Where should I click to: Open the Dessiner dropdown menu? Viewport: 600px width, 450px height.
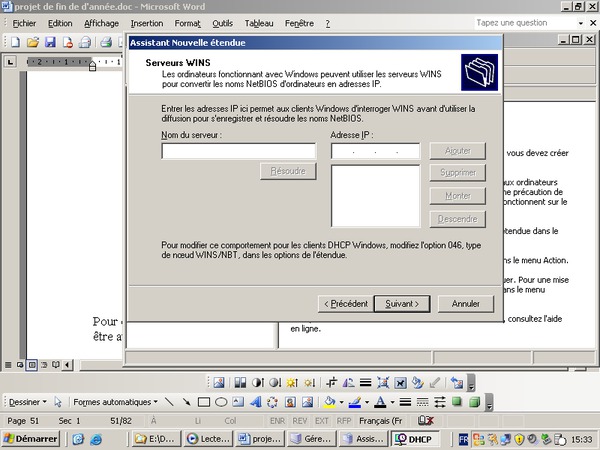pos(27,402)
